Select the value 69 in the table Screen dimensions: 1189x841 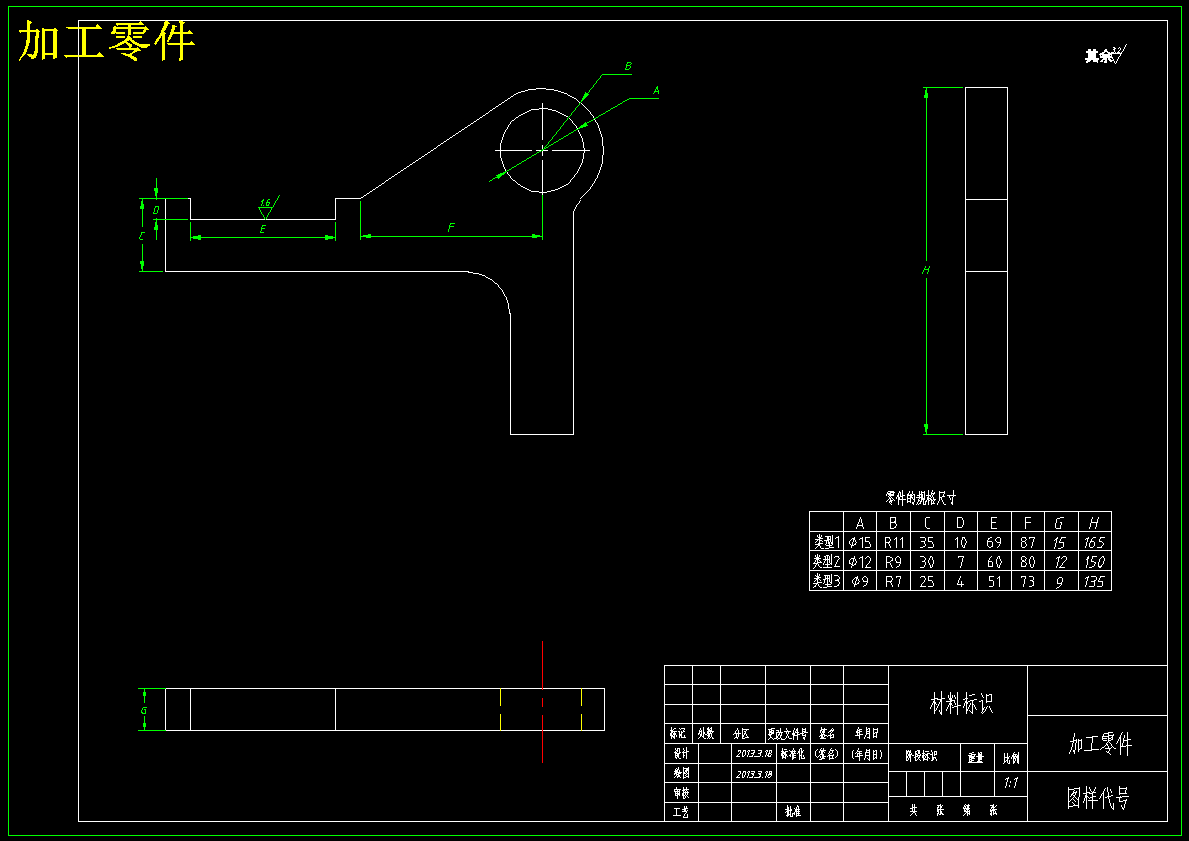993,542
